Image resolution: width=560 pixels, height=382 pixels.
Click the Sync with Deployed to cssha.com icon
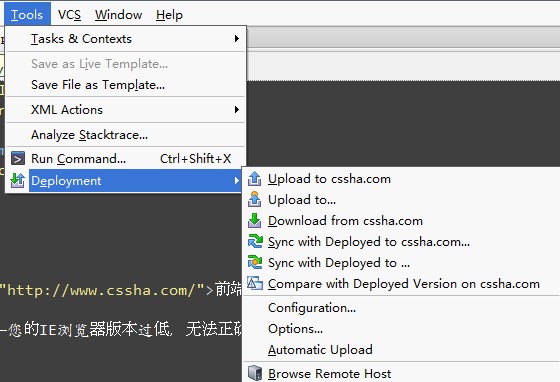pos(255,241)
